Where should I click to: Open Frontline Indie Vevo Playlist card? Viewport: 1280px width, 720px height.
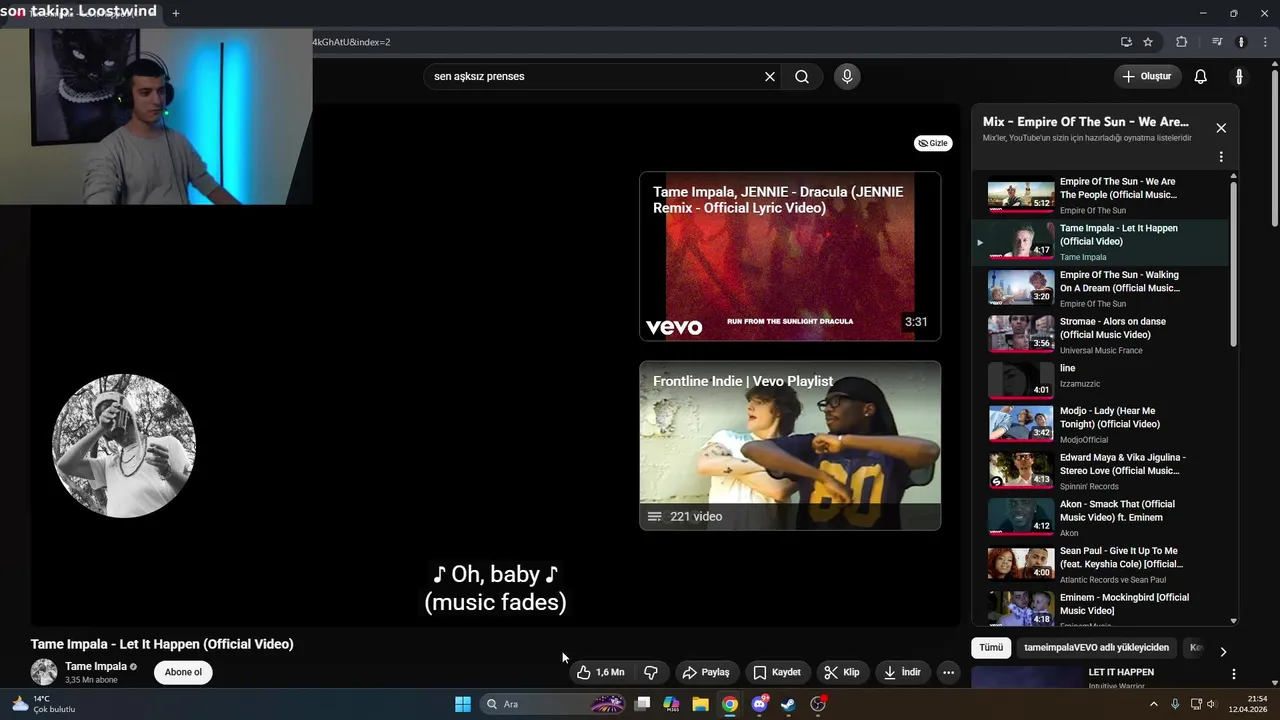click(x=790, y=445)
